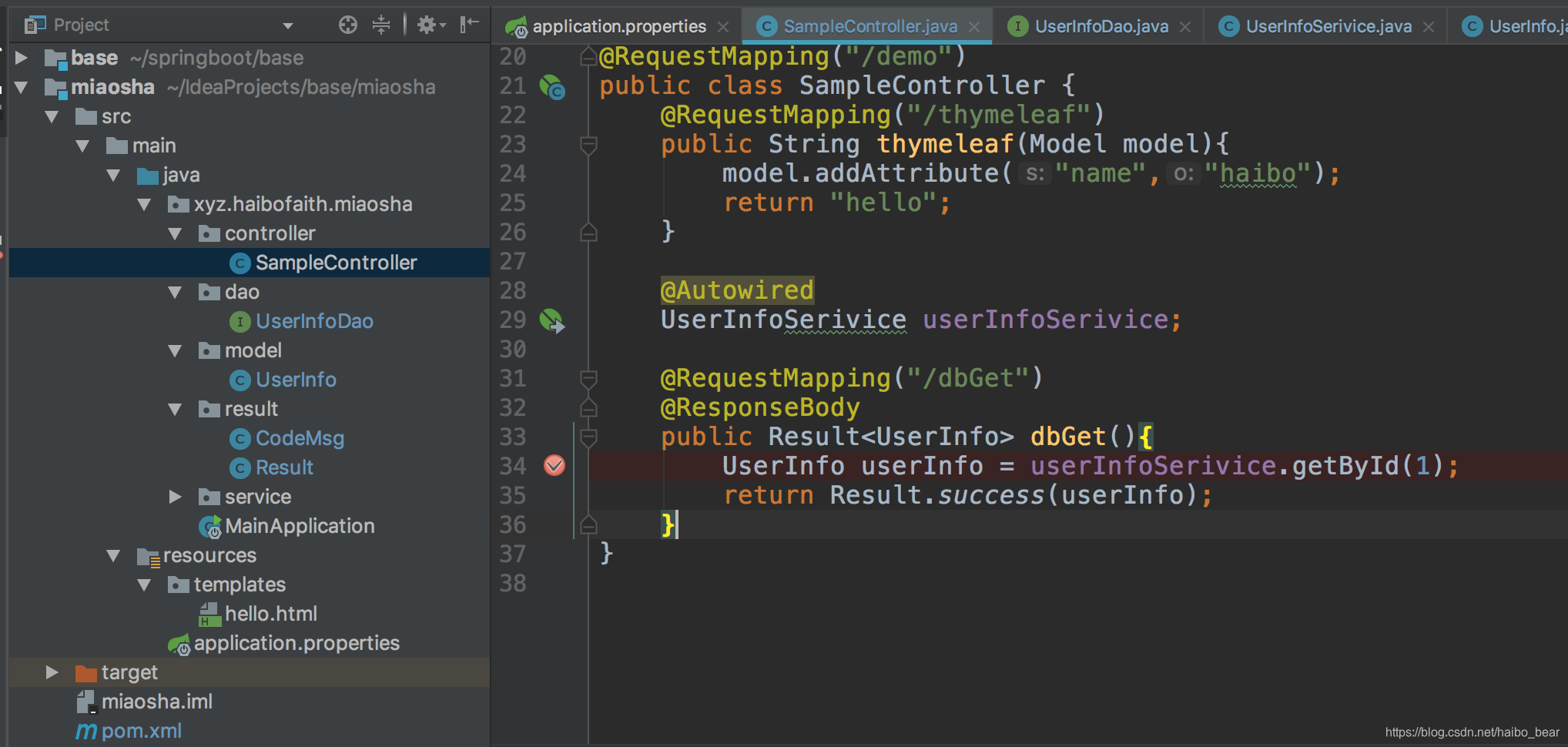
Task: Open UserInfo class in model package
Action: [x=296, y=380]
